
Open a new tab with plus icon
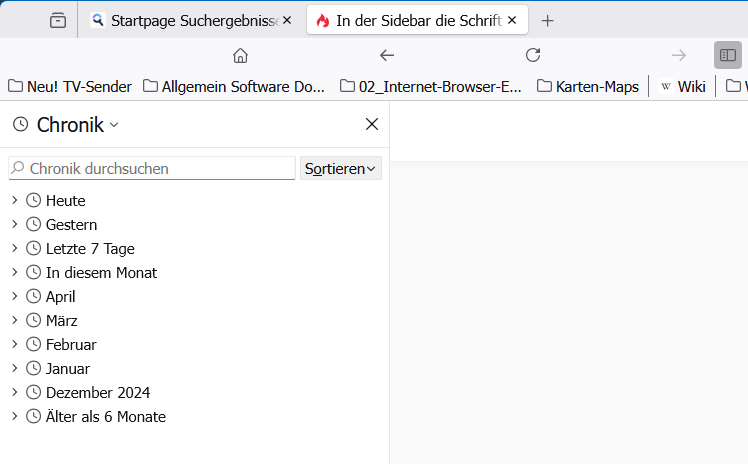click(x=547, y=20)
